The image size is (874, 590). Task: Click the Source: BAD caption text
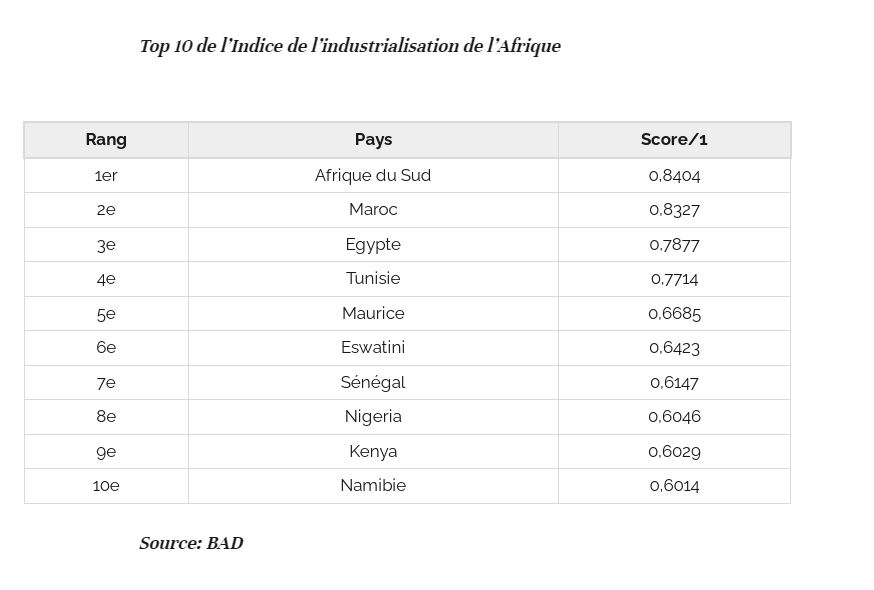191,543
